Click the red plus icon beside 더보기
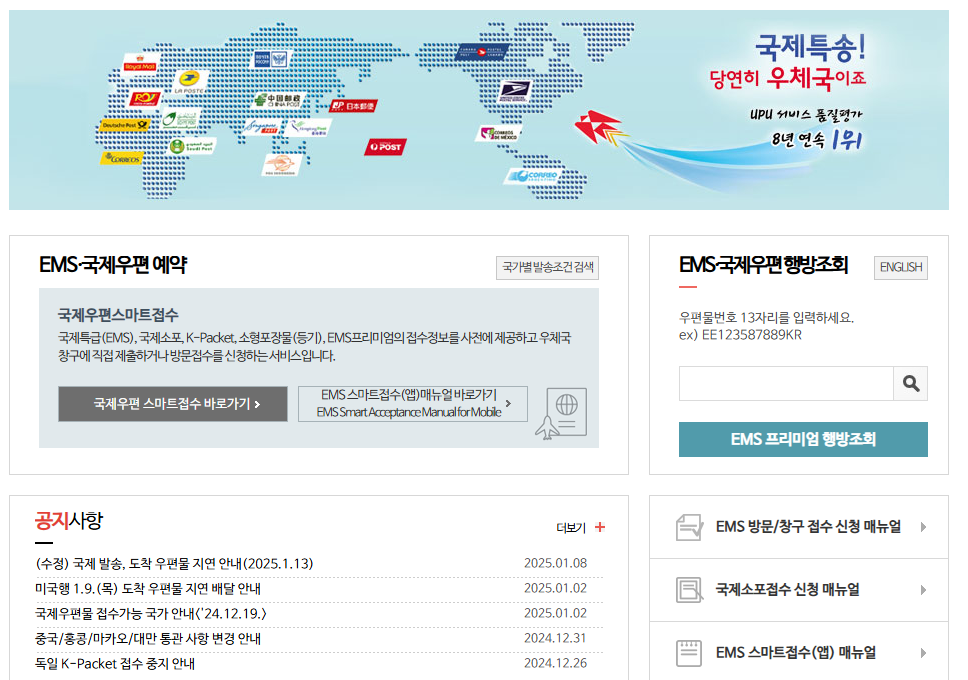Viewport: 968px width, 680px height. pyautogui.click(x=600, y=527)
